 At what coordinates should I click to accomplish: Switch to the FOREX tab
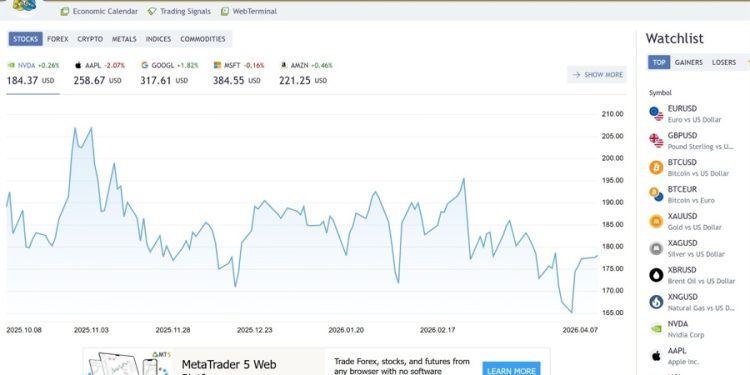pos(57,39)
